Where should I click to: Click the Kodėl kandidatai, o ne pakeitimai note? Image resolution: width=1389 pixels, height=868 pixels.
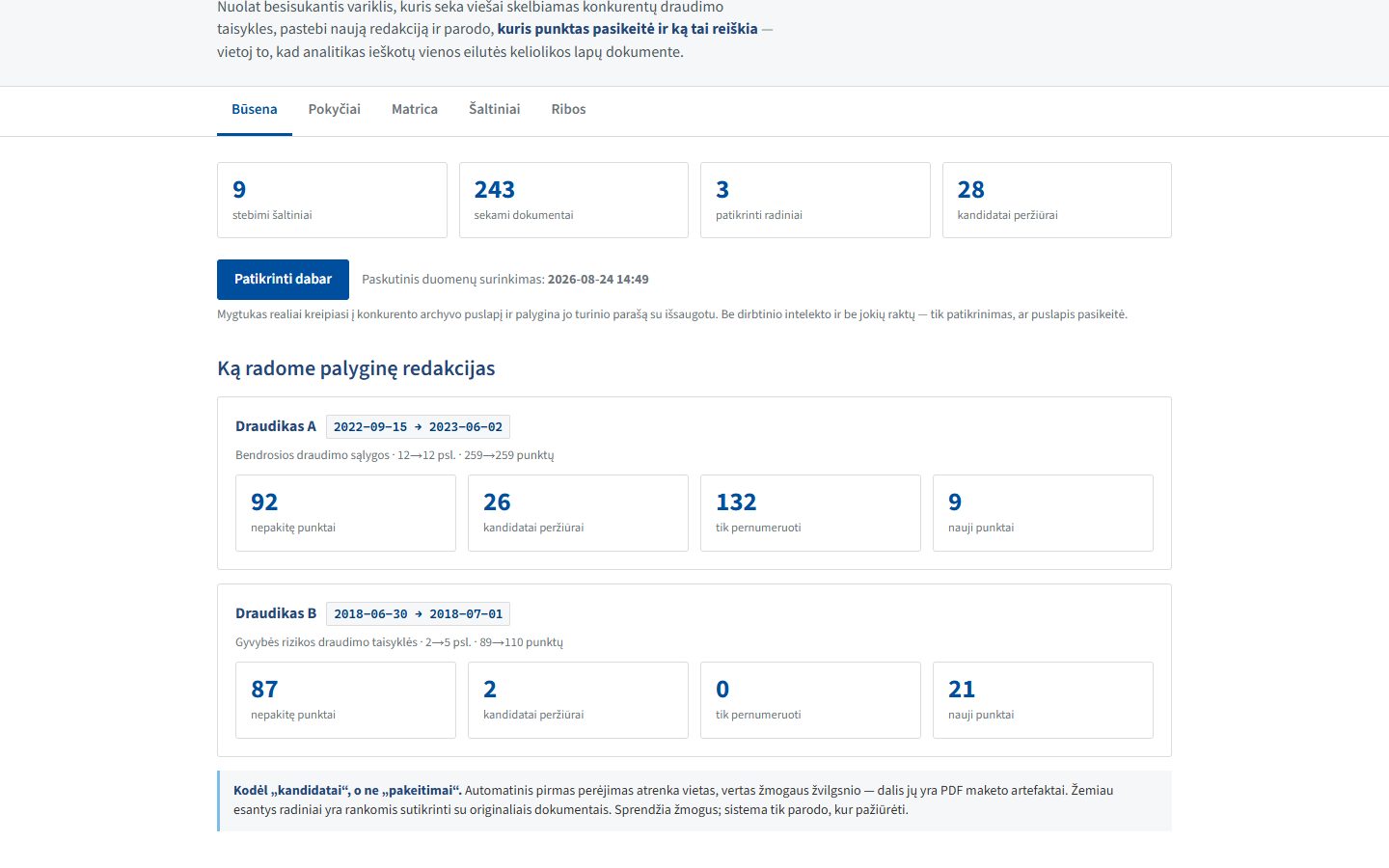(x=694, y=800)
